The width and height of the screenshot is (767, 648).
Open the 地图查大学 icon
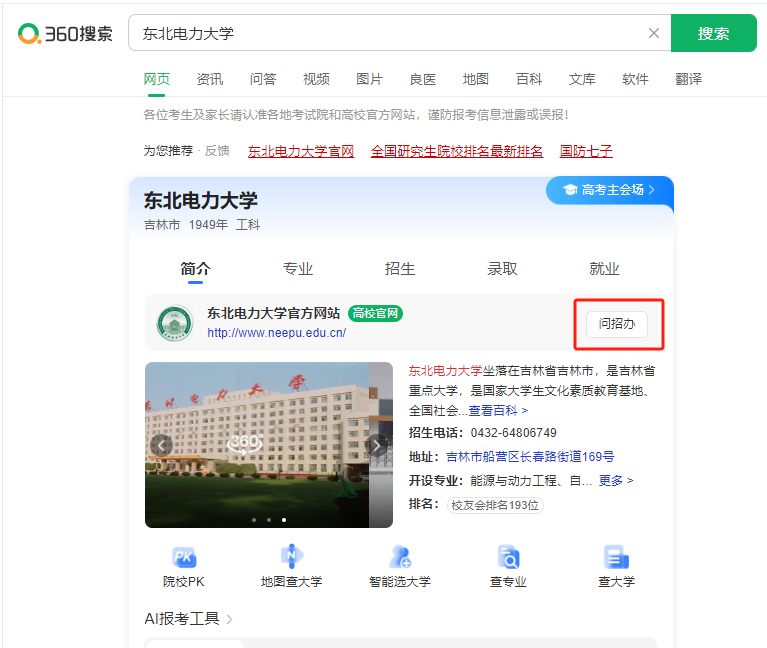point(291,558)
